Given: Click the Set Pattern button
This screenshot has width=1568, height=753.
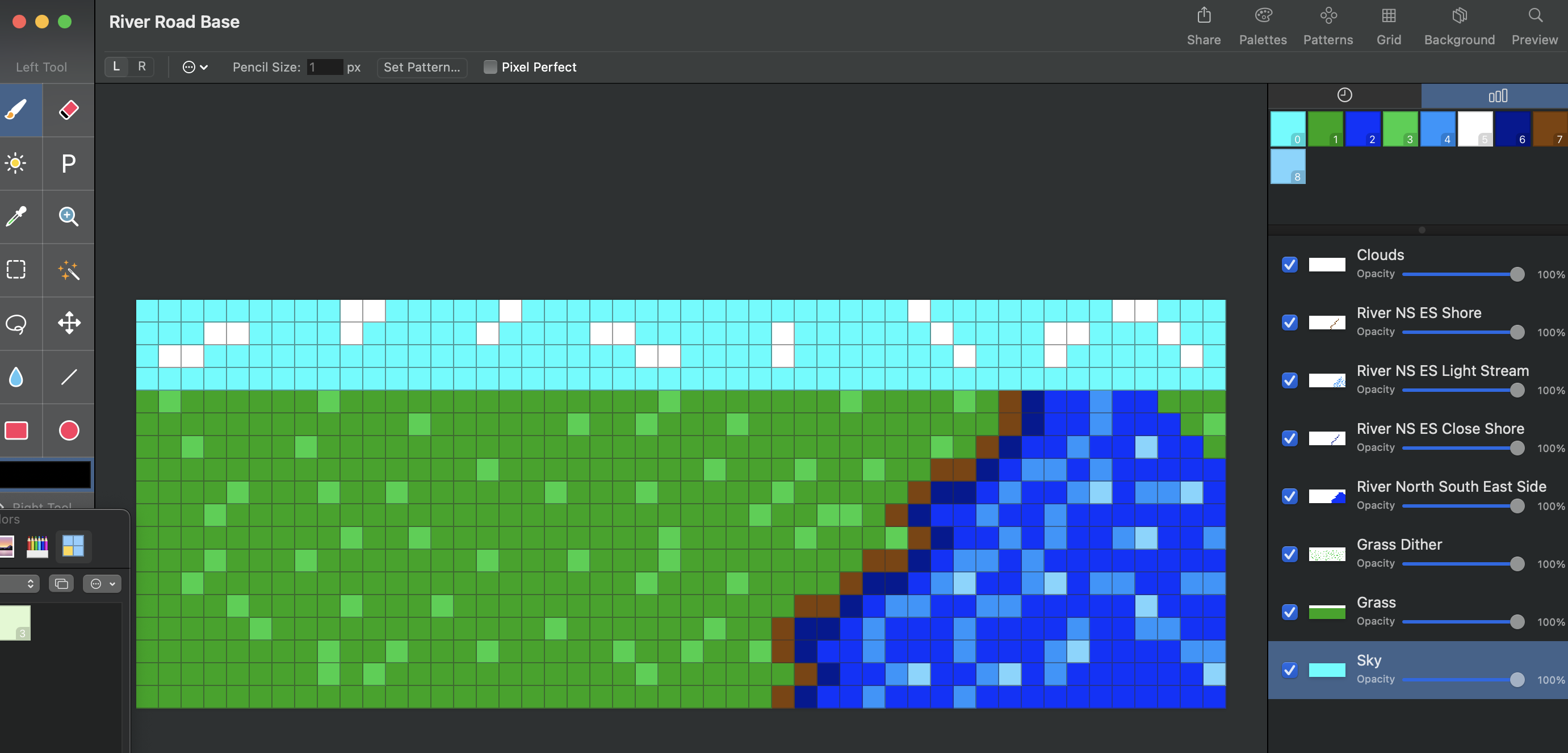Looking at the screenshot, I should (421, 67).
